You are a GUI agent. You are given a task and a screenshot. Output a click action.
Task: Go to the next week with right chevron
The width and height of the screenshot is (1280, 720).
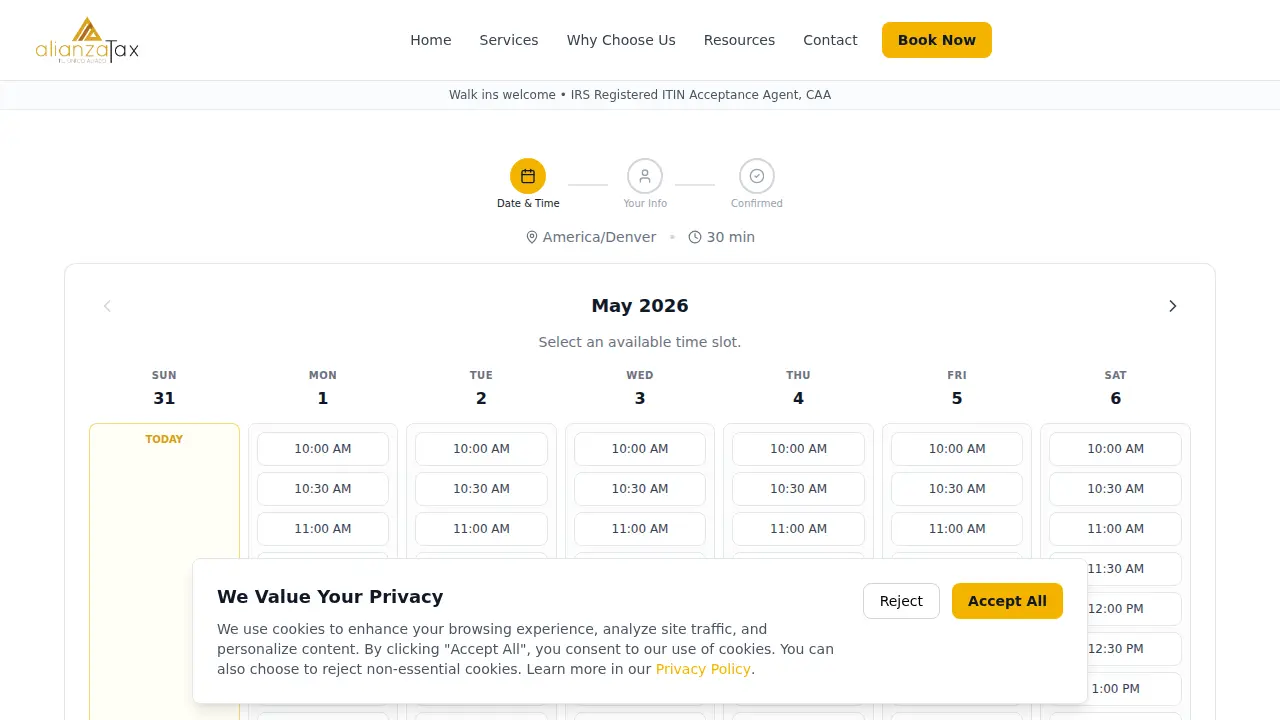click(1173, 306)
